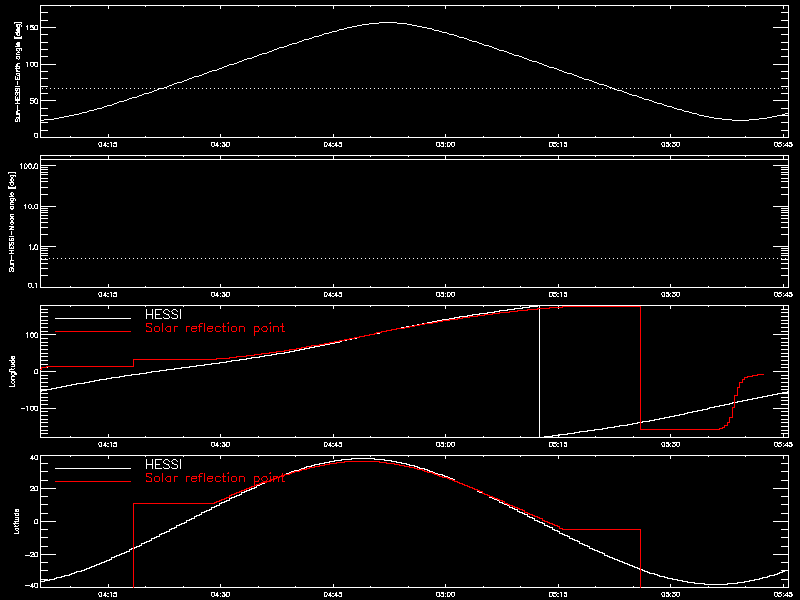Click the 1.0 tick on Noon angle axis
This screenshot has width=800, height=600.
(x=33, y=247)
